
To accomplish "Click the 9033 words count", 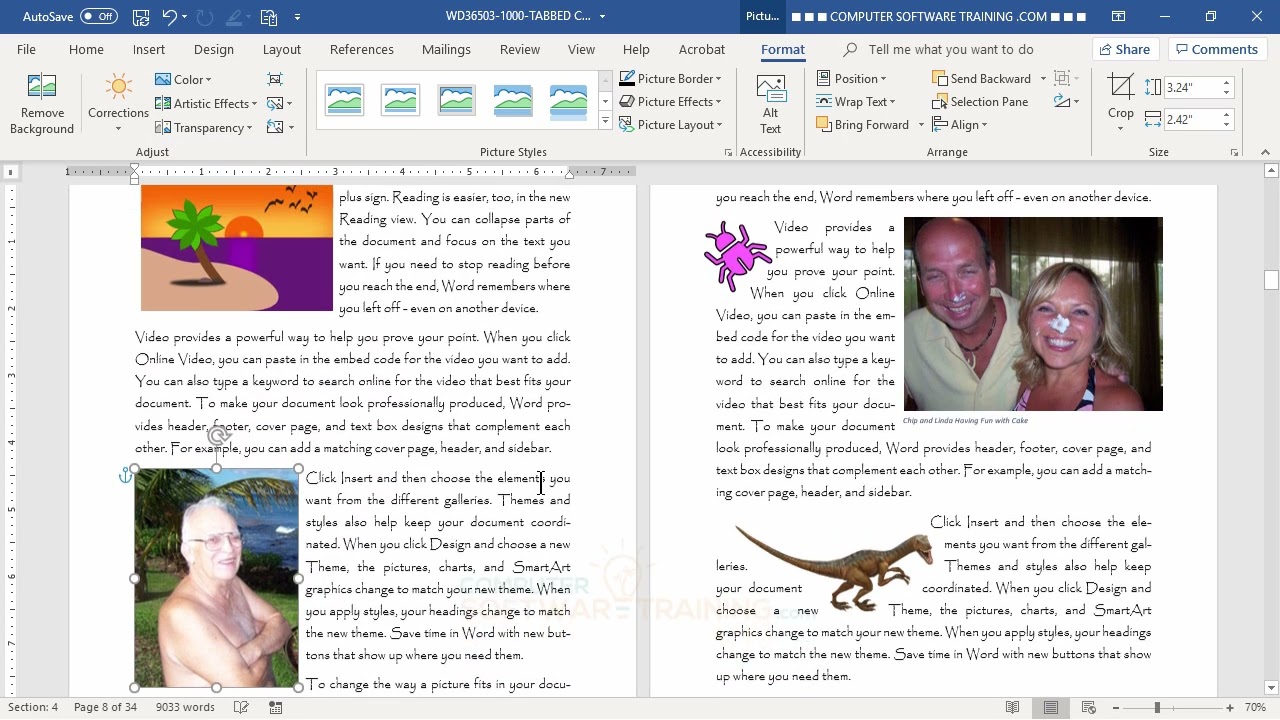I will pos(185,707).
